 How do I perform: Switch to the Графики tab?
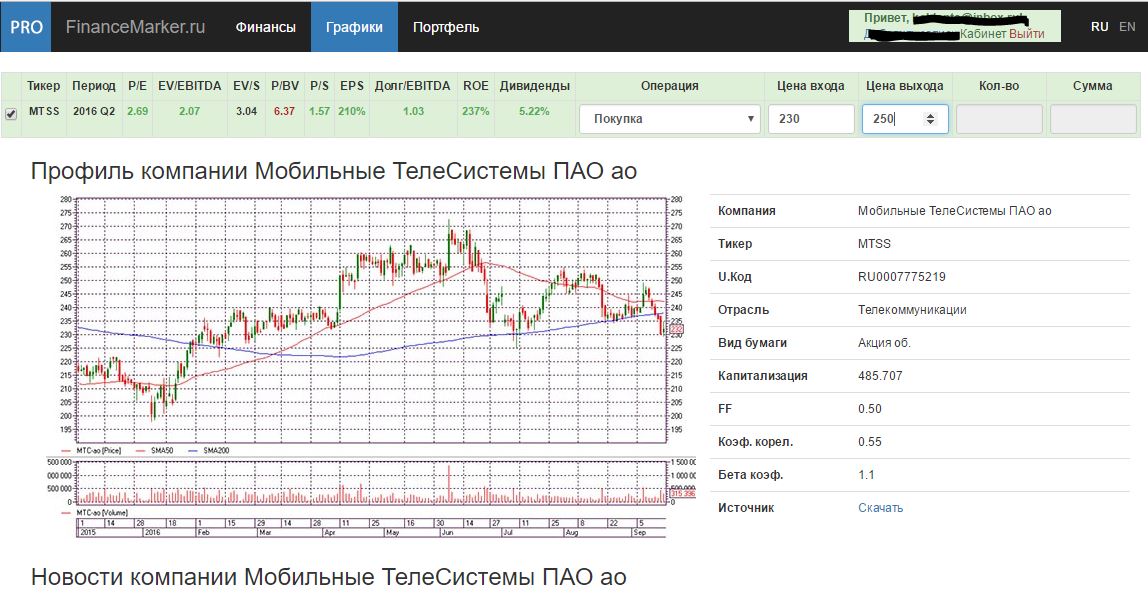354,27
